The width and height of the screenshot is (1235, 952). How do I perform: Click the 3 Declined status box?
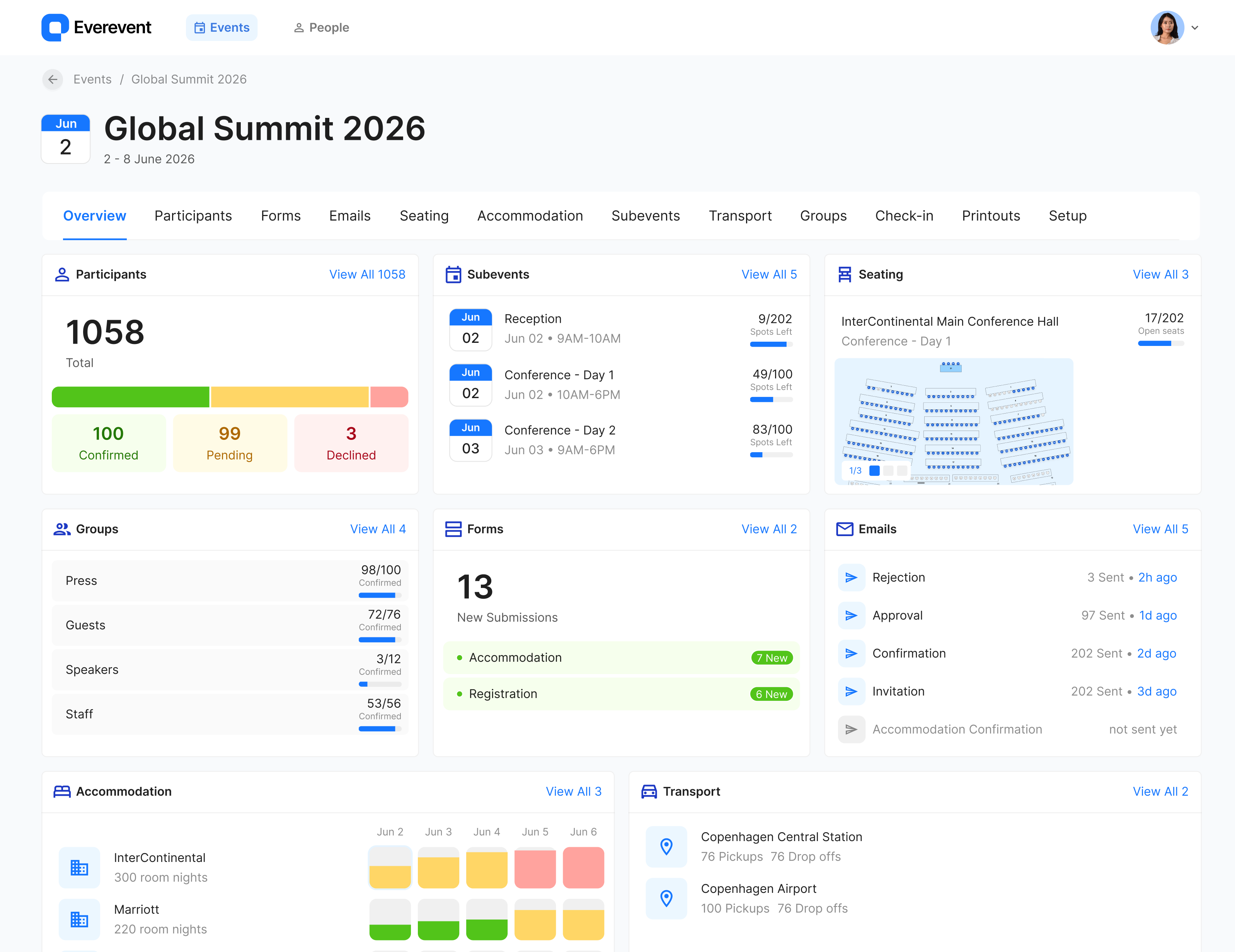coord(351,443)
